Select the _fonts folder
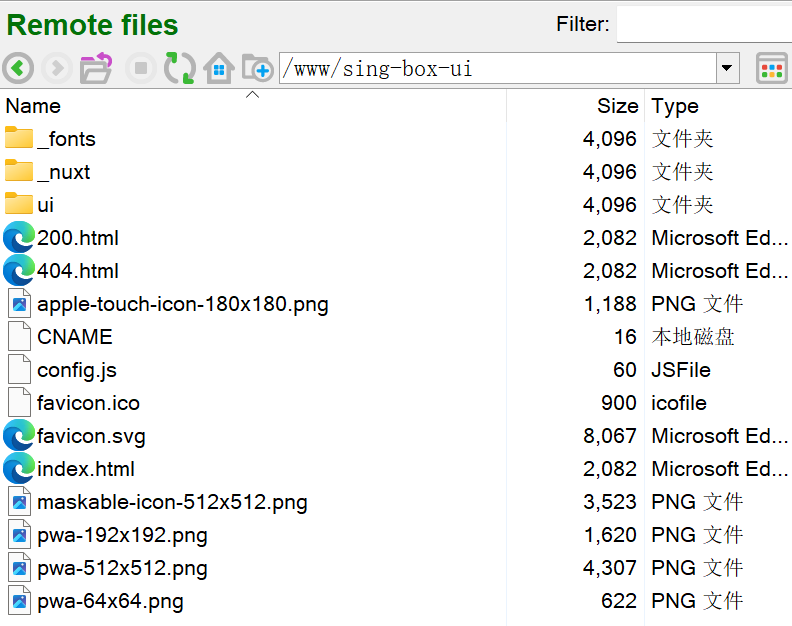Image resolution: width=792 pixels, height=626 pixels. pos(66,139)
